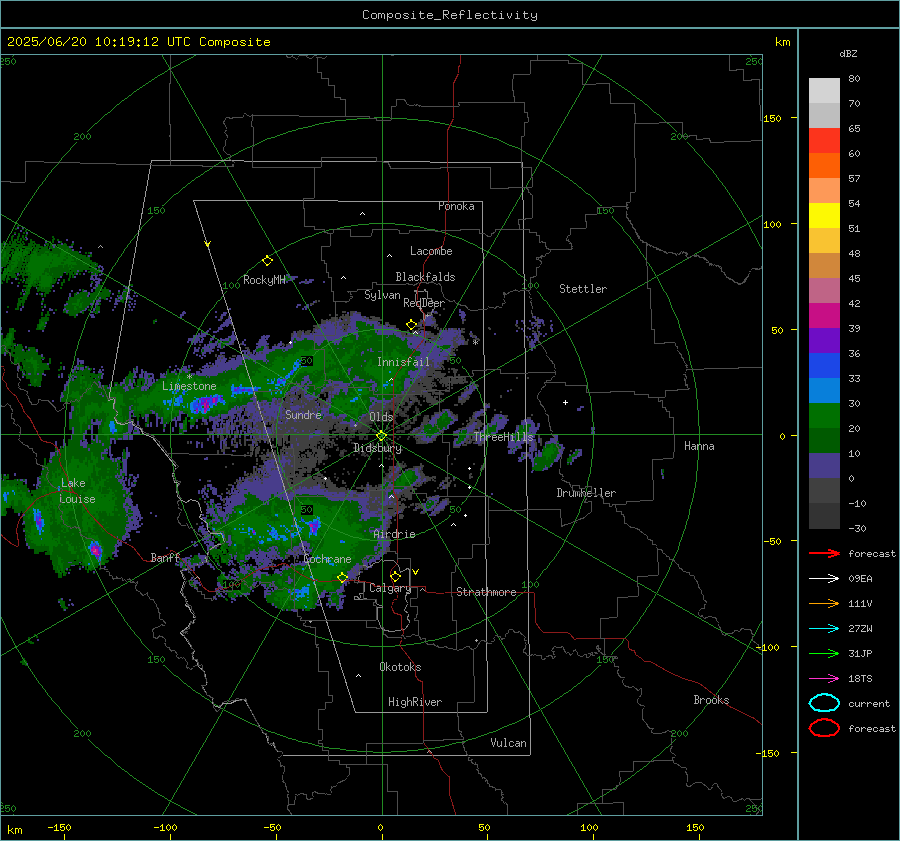Click the yellow diamond marker near RedDeer
The image size is (900, 841).
(x=411, y=325)
